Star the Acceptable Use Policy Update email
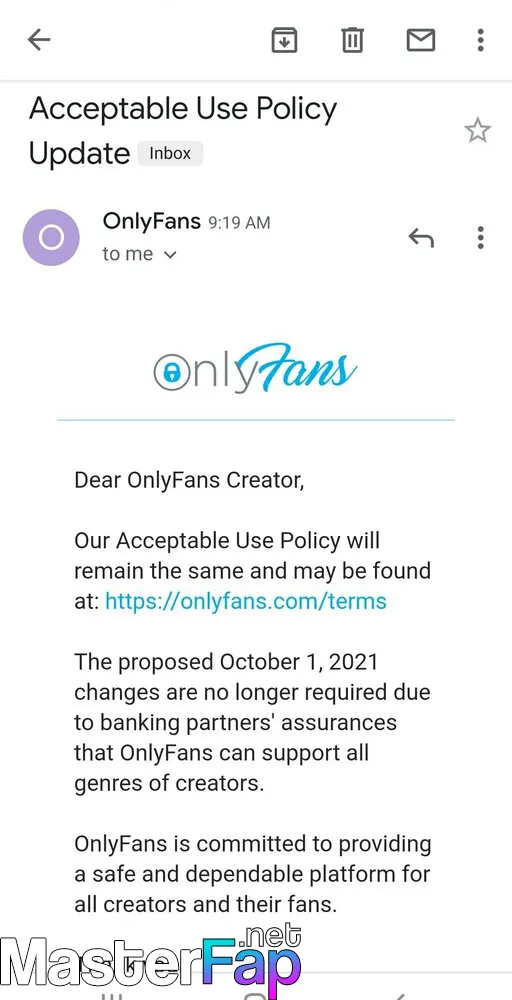Screen dimensions: 512x1000 (x=478, y=131)
